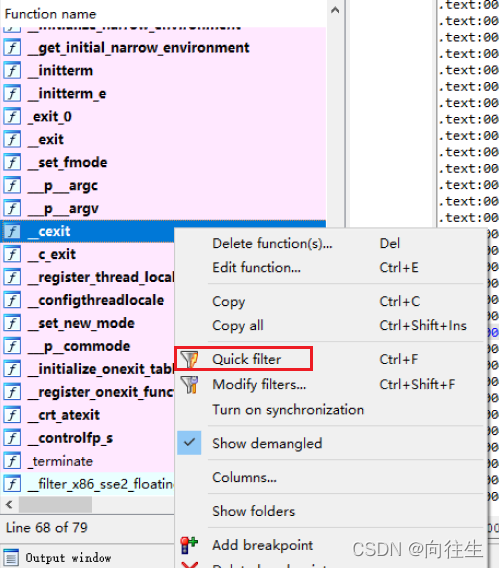Click the horizontal scrollbar thumb
This screenshot has width=499, height=568.
55,504
